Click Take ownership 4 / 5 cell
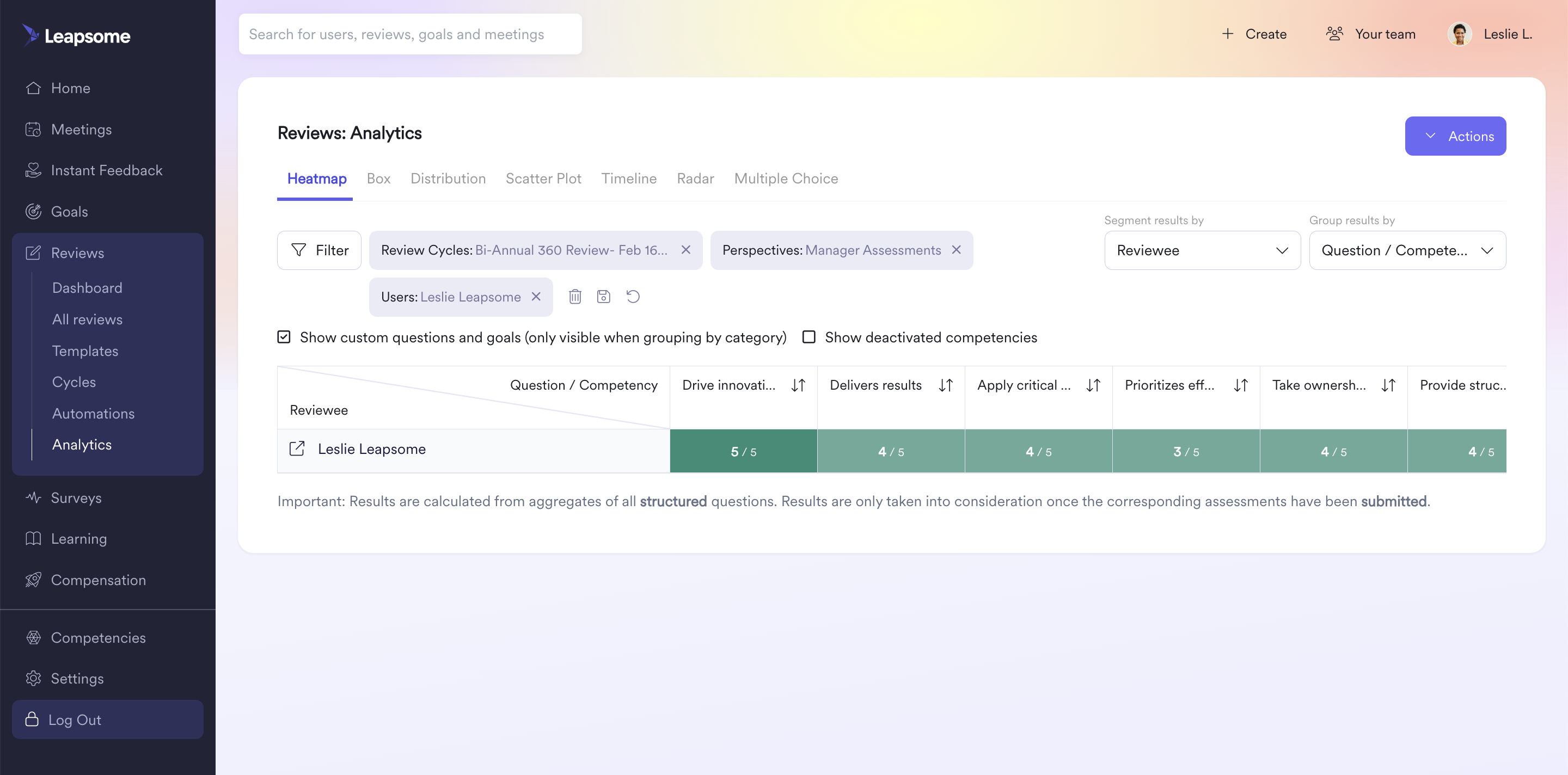 pos(1334,451)
